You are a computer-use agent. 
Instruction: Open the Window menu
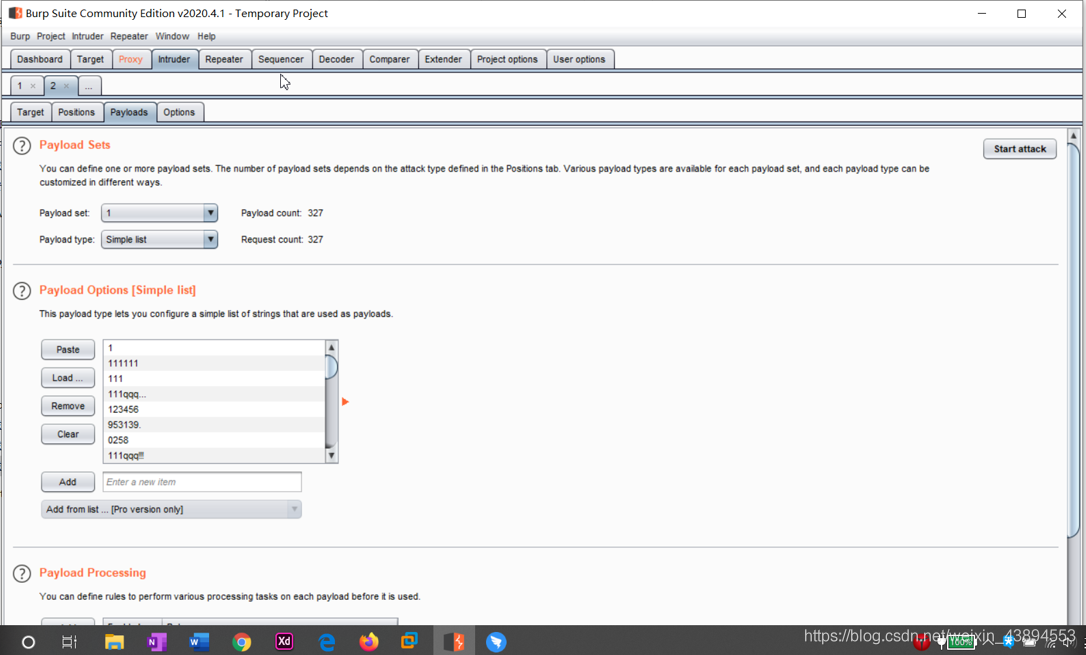pyautogui.click(x=172, y=36)
